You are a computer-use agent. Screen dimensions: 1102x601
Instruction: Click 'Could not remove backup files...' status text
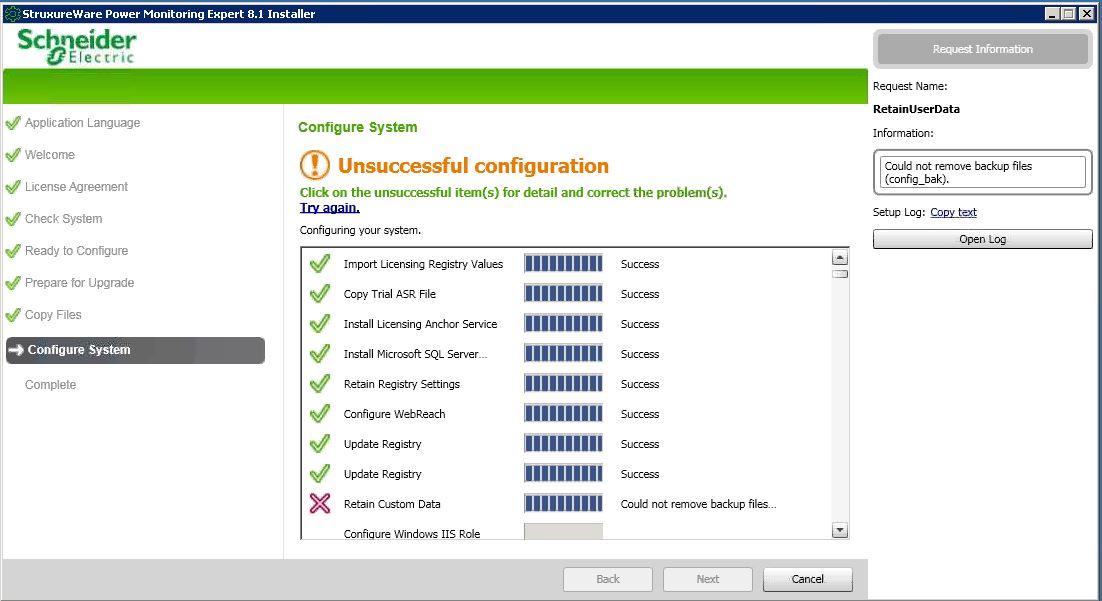tap(699, 504)
